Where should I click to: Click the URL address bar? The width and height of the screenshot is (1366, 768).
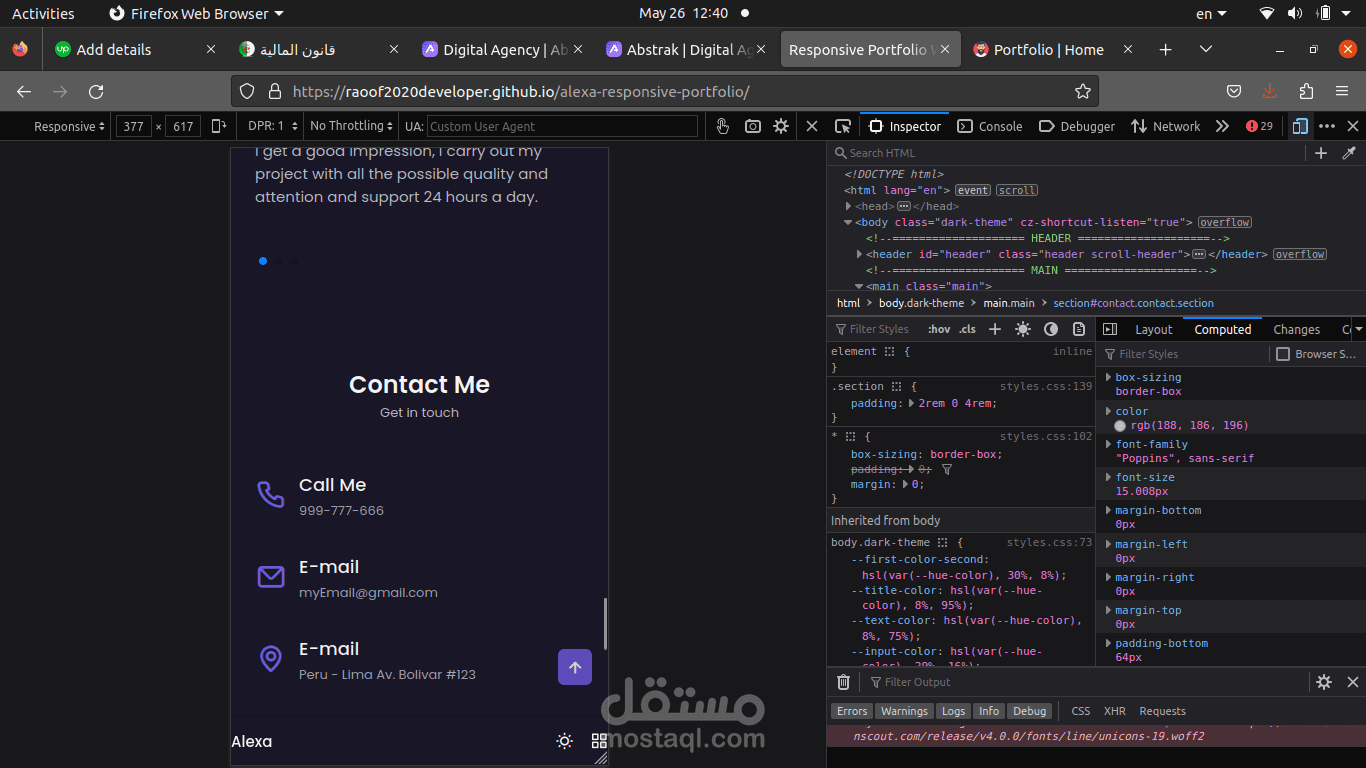coord(664,92)
